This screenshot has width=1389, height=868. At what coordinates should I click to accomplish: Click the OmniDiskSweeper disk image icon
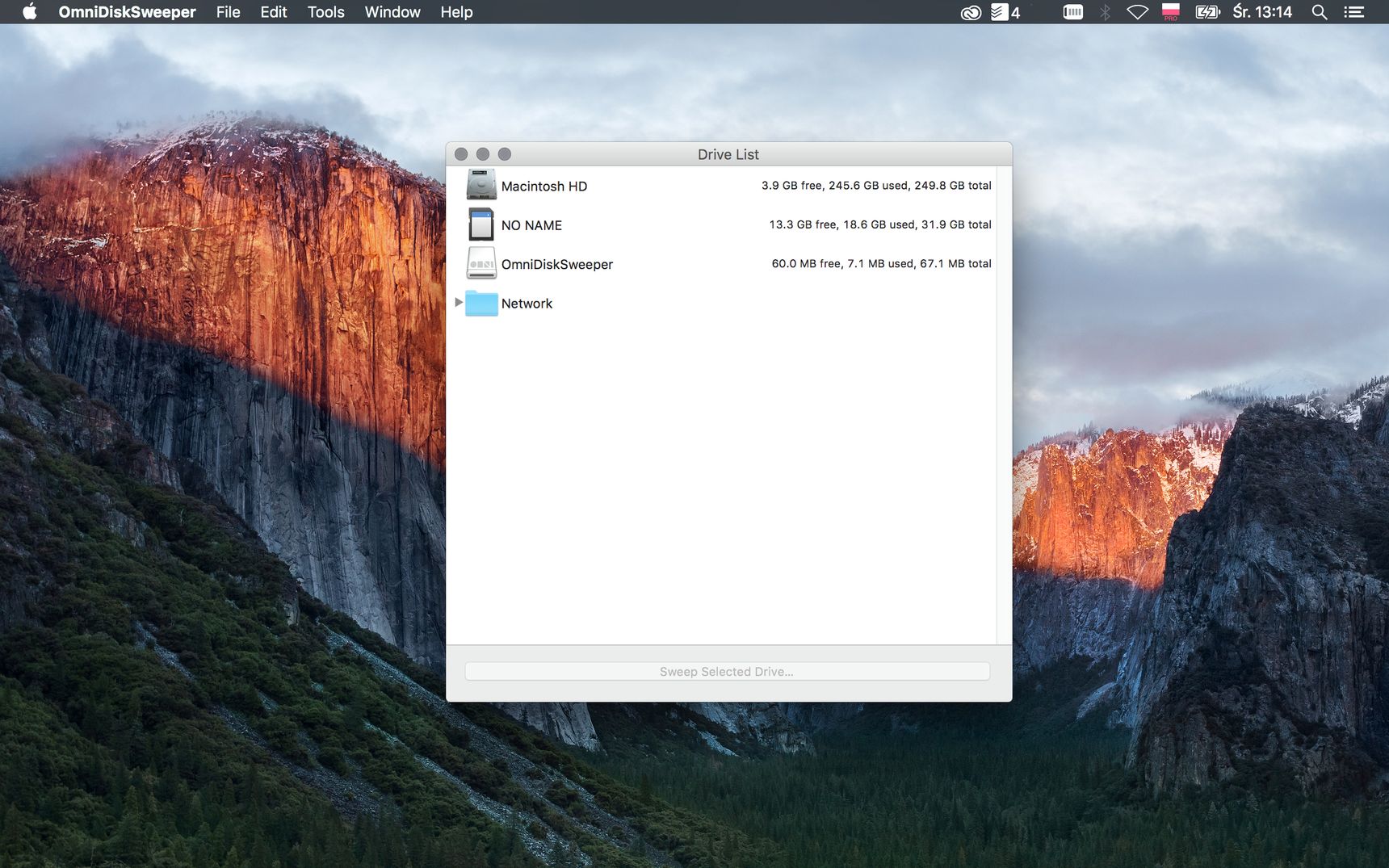tap(481, 263)
